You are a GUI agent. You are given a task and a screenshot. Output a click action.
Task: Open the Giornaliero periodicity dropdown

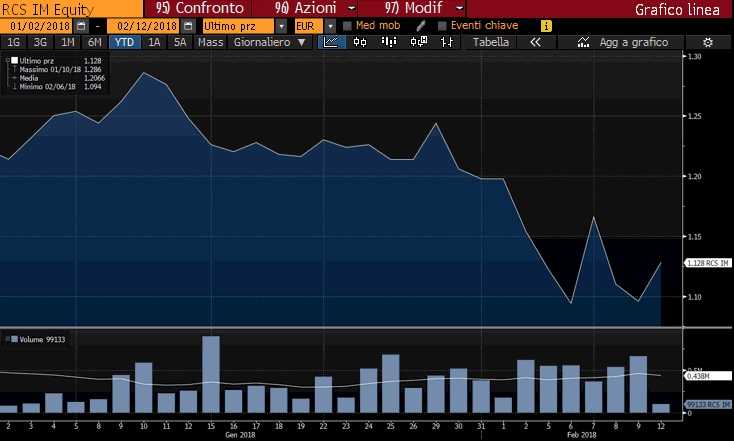pyautogui.click(x=270, y=42)
